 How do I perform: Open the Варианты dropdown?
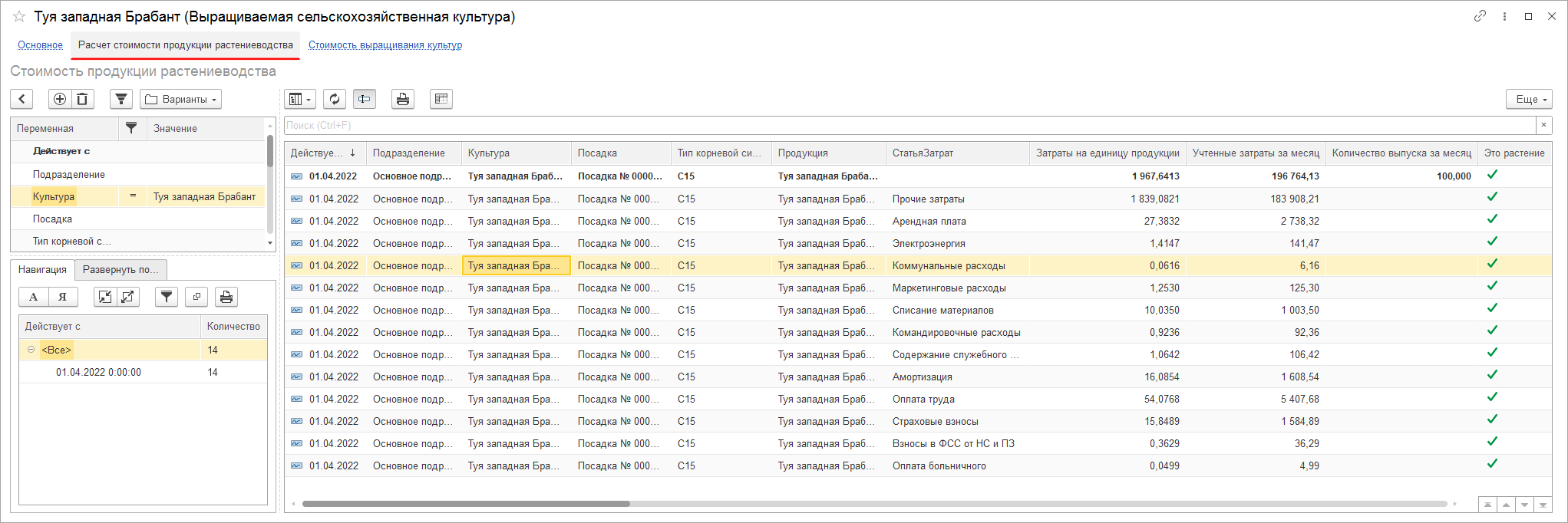[x=181, y=99]
